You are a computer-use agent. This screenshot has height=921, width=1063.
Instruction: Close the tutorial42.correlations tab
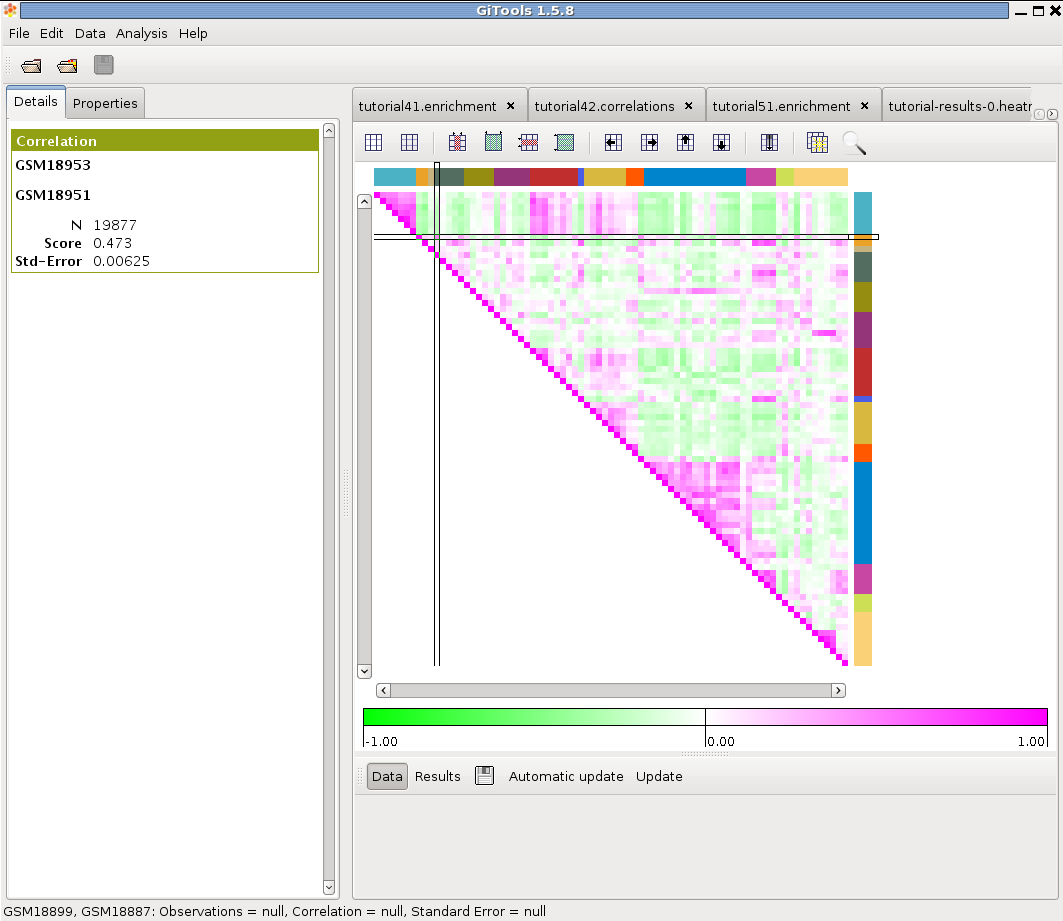(x=688, y=106)
